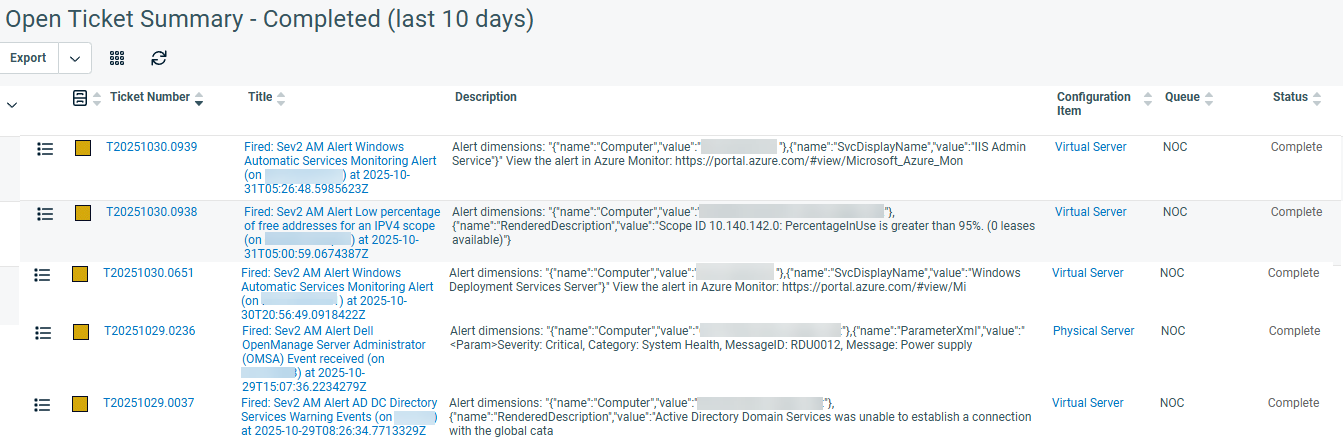Click the column chooser grid icon
The width and height of the screenshot is (1343, 438).
117,58
